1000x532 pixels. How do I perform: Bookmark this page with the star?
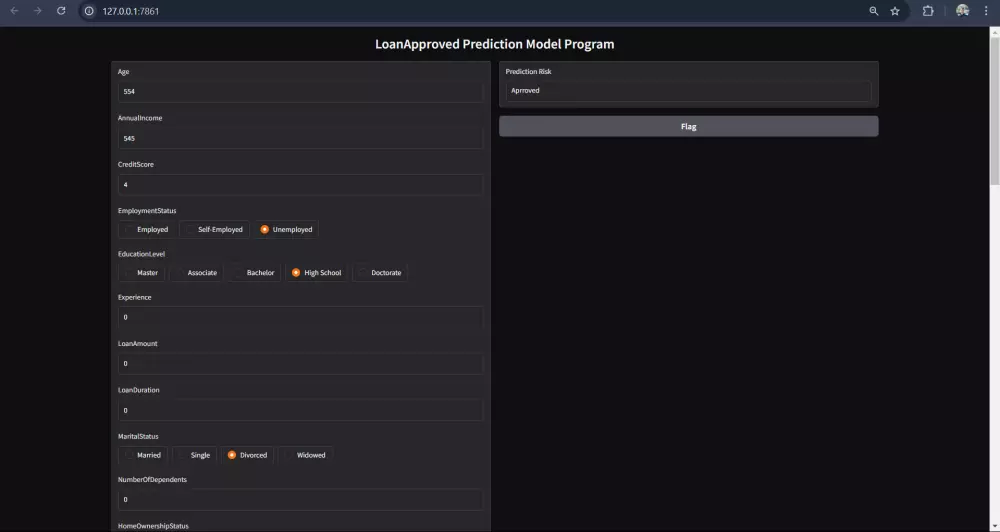895,11
